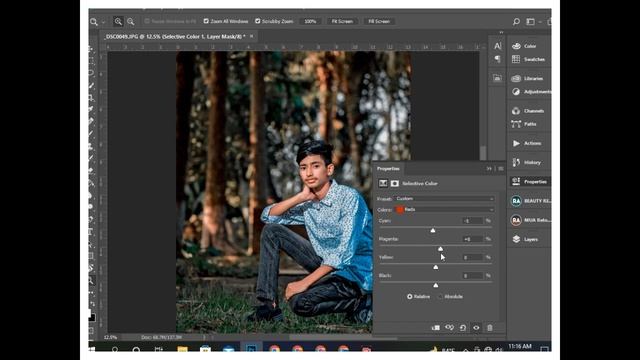This screenshot has height=360, width=640.
Task: Toggle adjustment layer visibility eye icon
Action: click(476, 328)
